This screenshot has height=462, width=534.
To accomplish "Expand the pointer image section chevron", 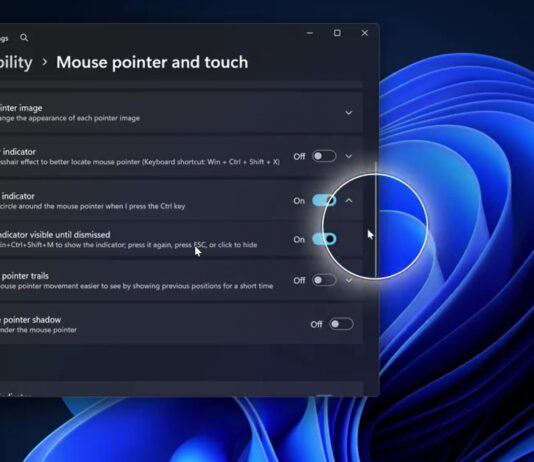I will 348,112.
